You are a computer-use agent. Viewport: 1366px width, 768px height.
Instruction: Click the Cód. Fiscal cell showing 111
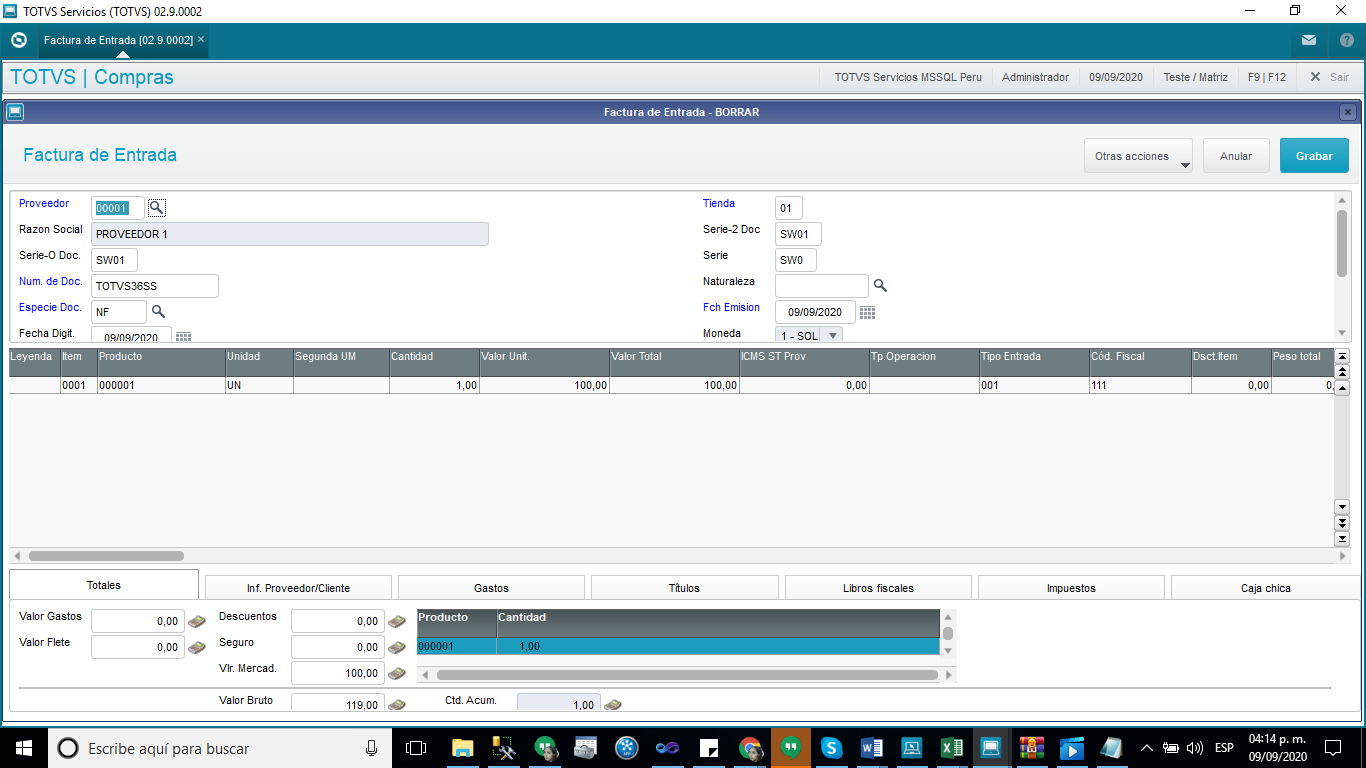[1140, 385]
